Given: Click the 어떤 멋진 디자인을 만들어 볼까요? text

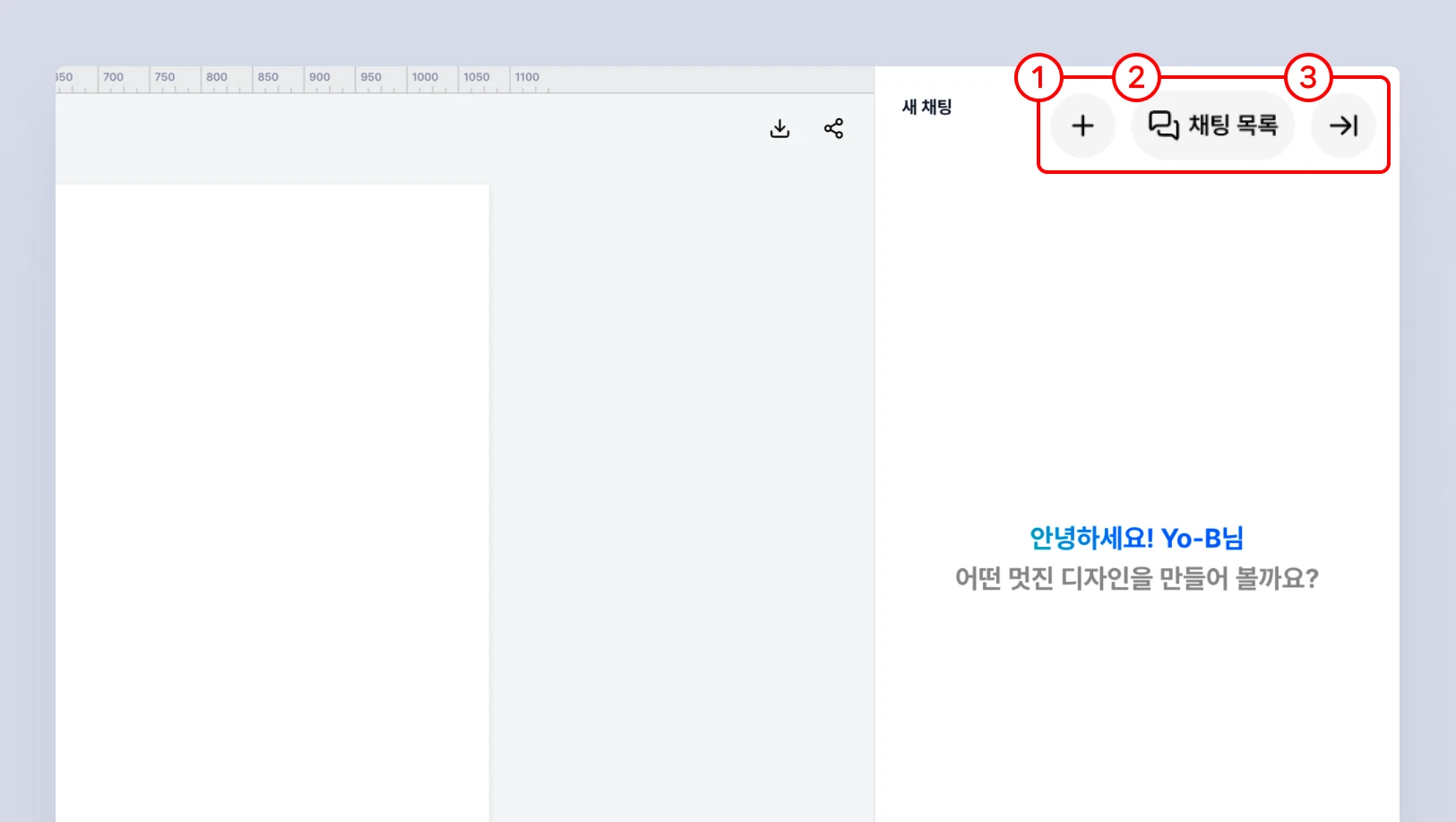Looking at the screenshot, I should tap(1136, 578).
